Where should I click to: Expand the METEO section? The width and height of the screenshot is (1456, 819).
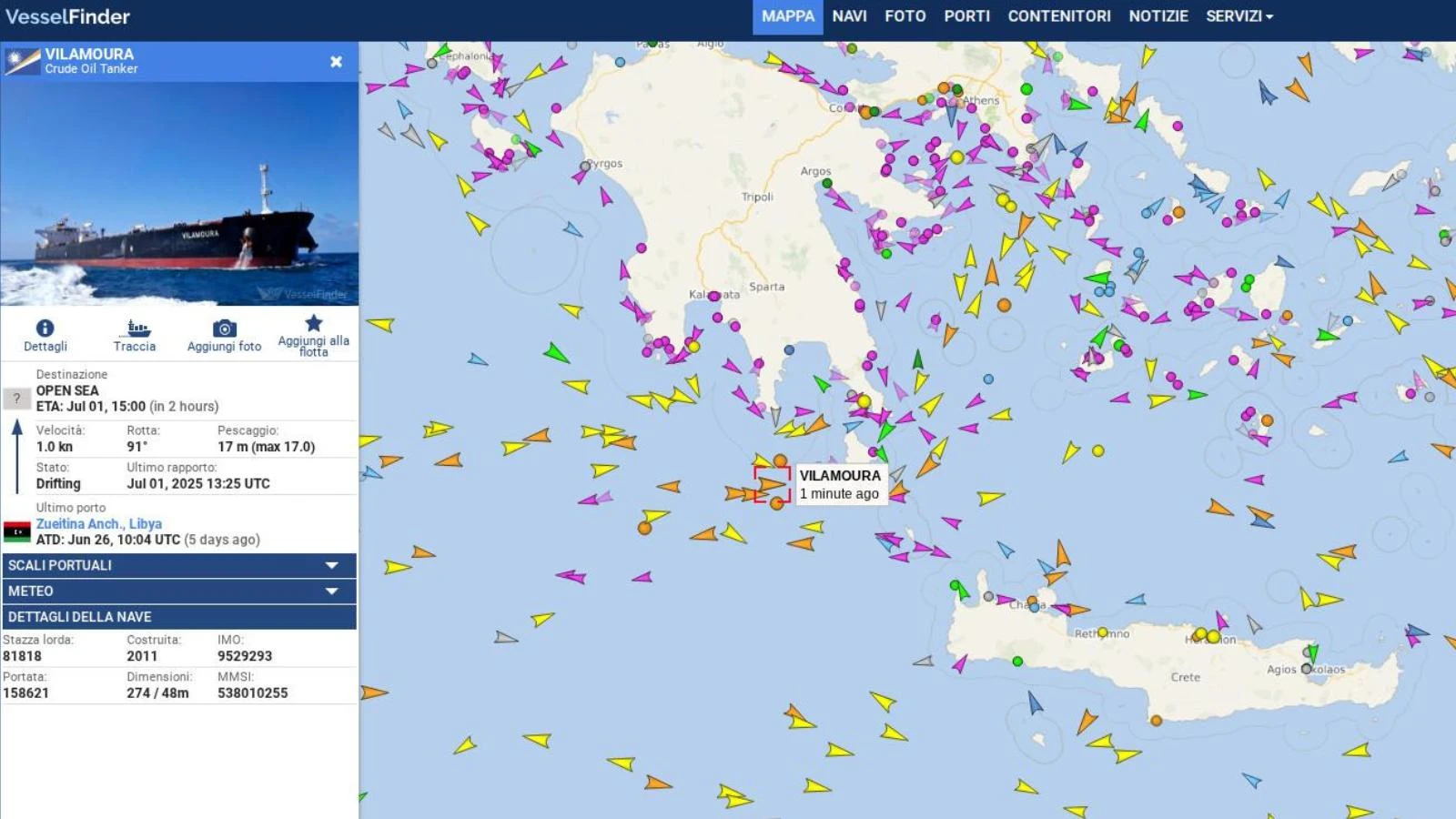point(179,591)
